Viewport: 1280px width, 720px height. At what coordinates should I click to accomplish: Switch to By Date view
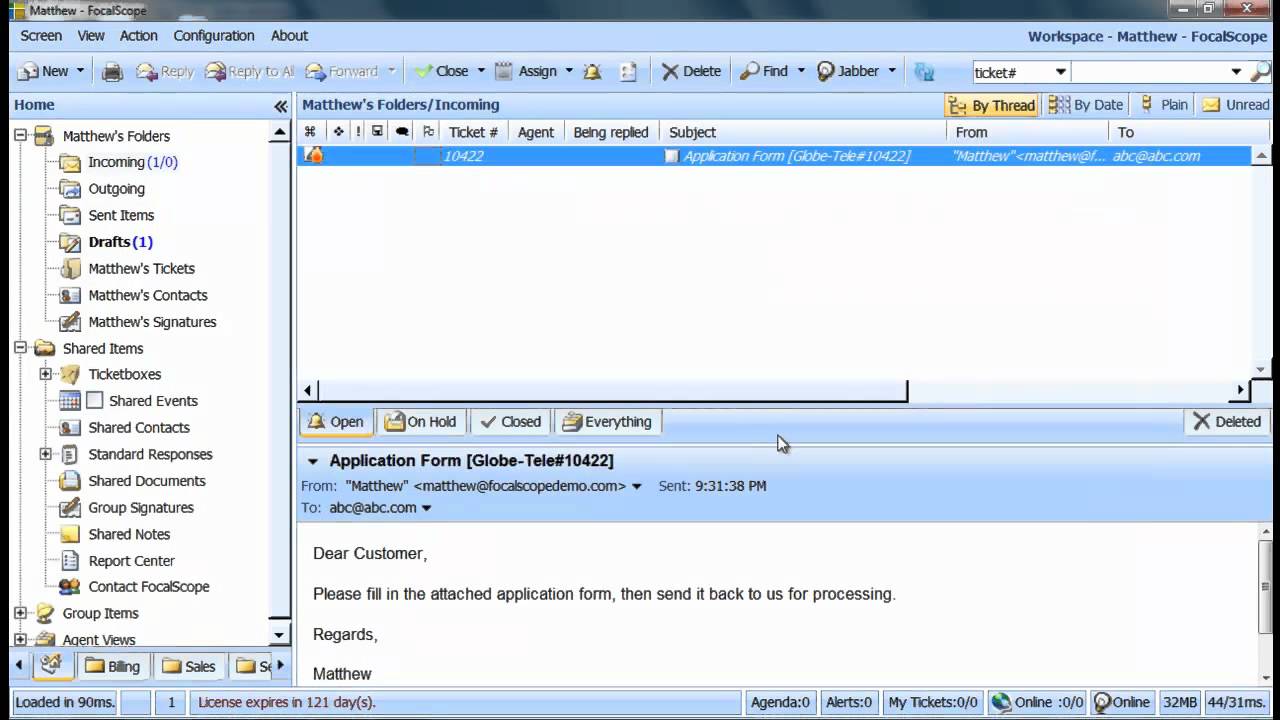(1086, 105)
